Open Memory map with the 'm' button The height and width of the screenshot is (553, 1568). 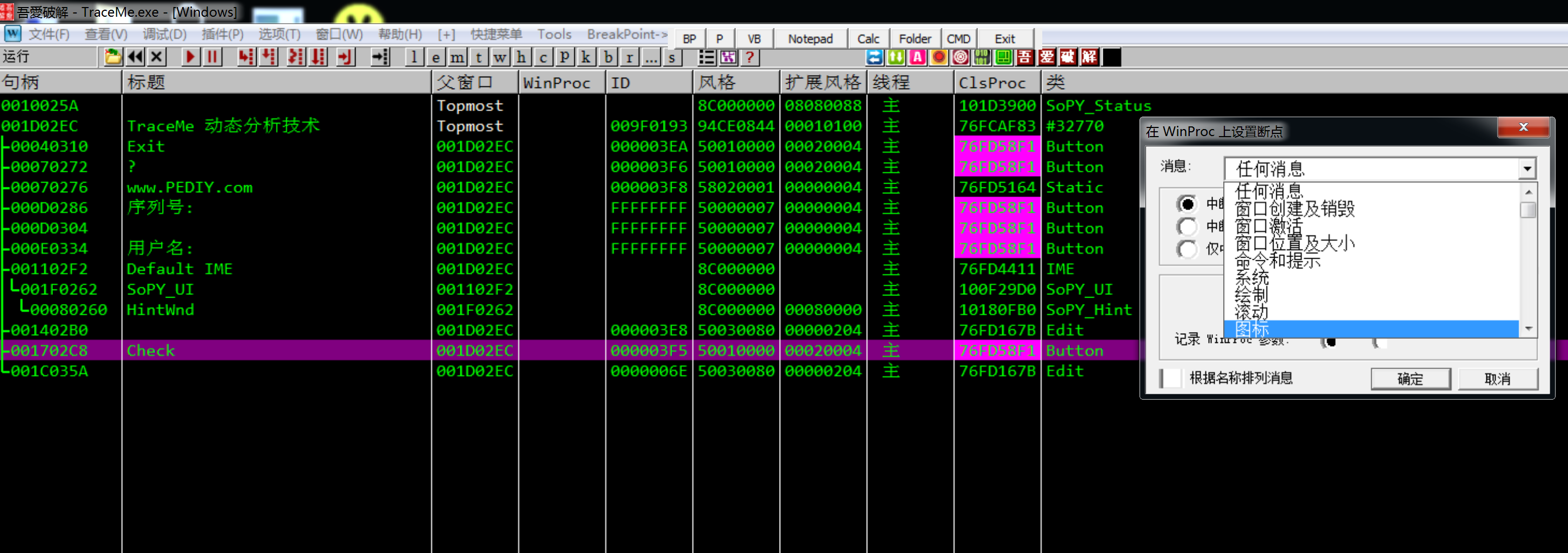(x=457, y=57)
